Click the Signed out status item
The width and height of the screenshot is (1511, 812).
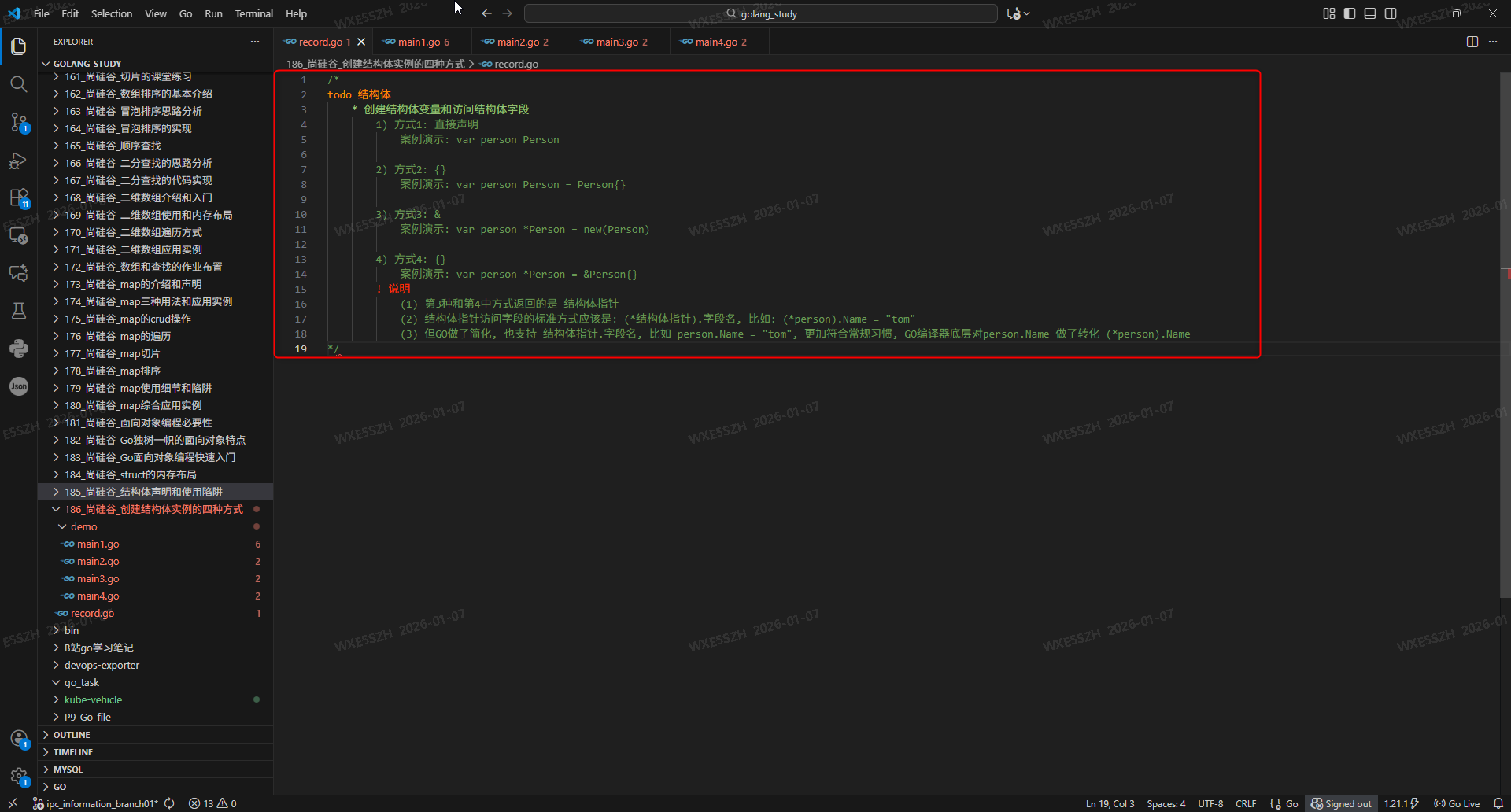[x=1341, y=803]
